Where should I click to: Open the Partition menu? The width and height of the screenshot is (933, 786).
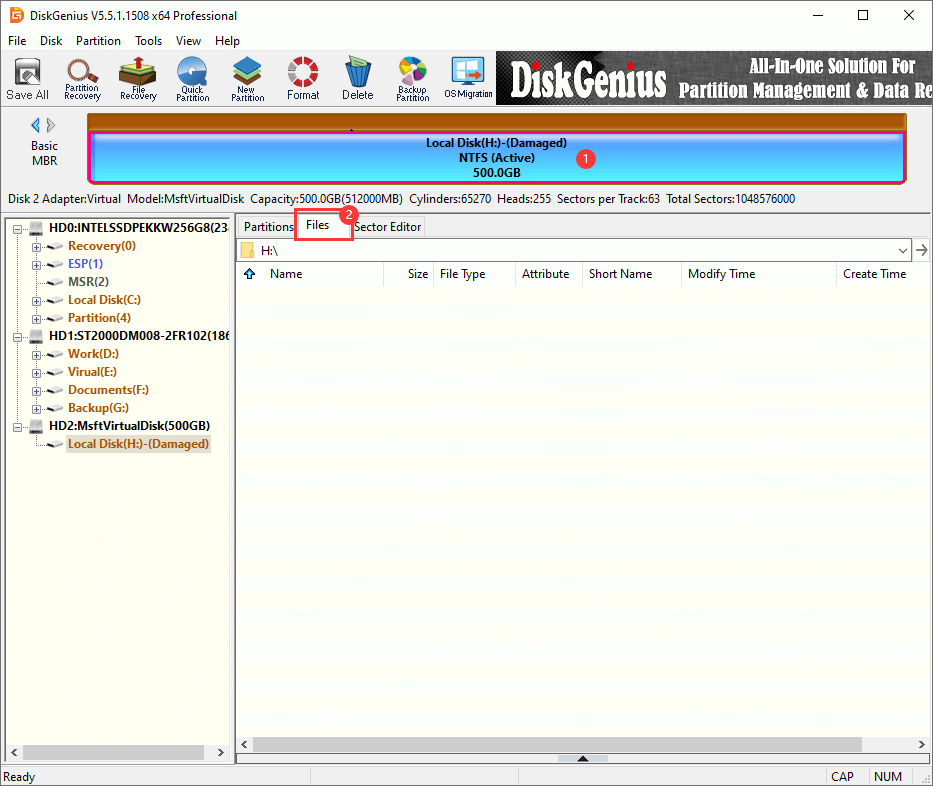[x=98, y=40]
